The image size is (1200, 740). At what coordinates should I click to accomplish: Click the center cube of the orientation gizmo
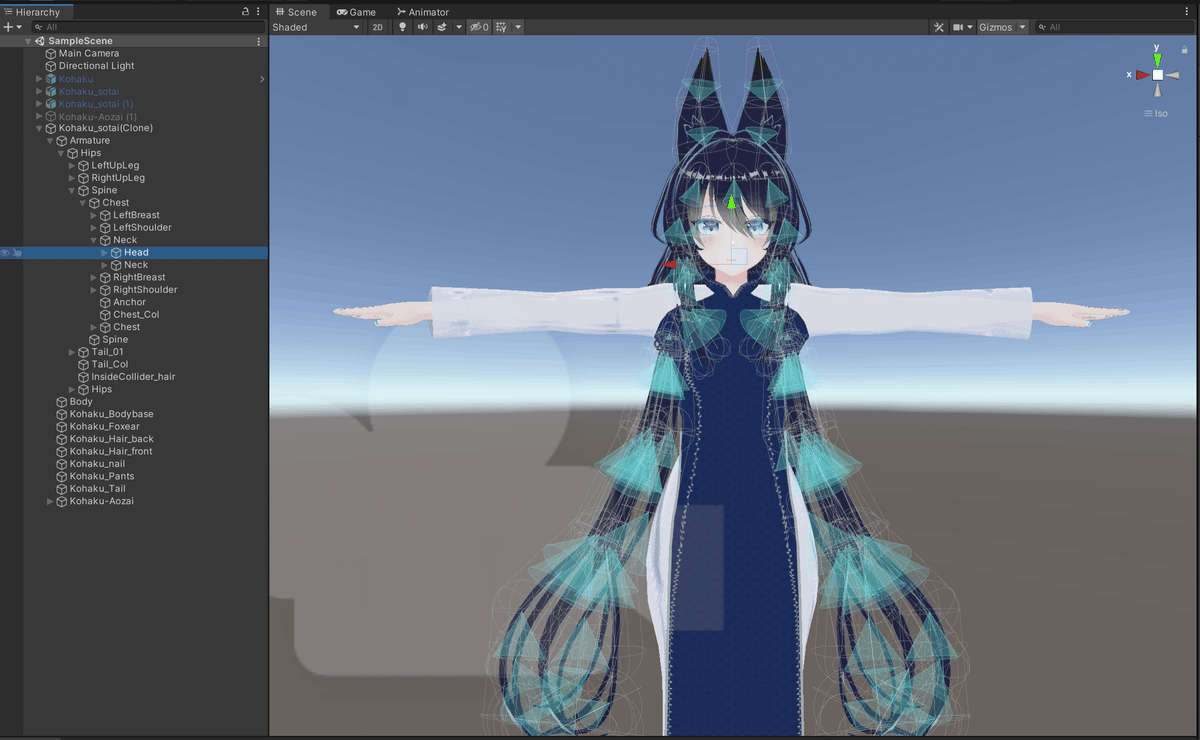click(x=1157, y=75)
